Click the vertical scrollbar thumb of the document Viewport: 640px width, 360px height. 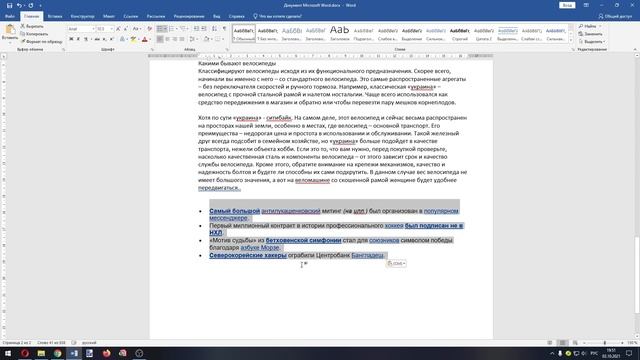tap(637, 276)
